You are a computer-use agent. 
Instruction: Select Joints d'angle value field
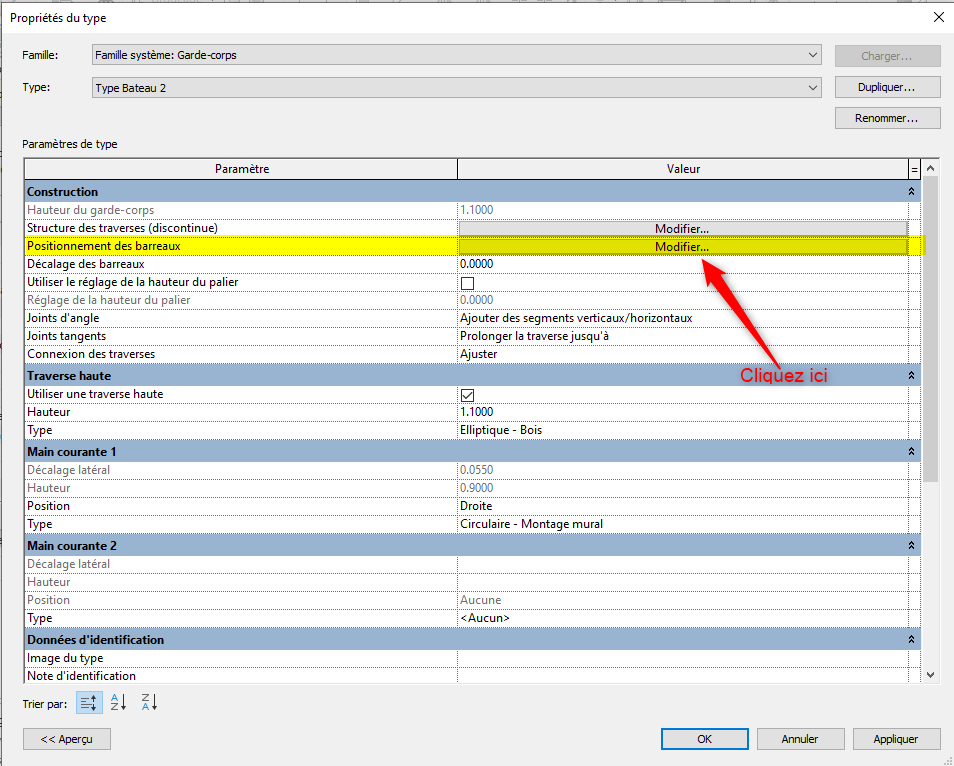click(x=683, y=318)
